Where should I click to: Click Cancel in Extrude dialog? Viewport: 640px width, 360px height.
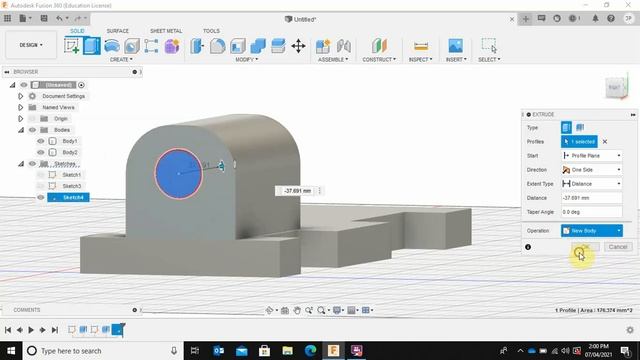point(618,247)
